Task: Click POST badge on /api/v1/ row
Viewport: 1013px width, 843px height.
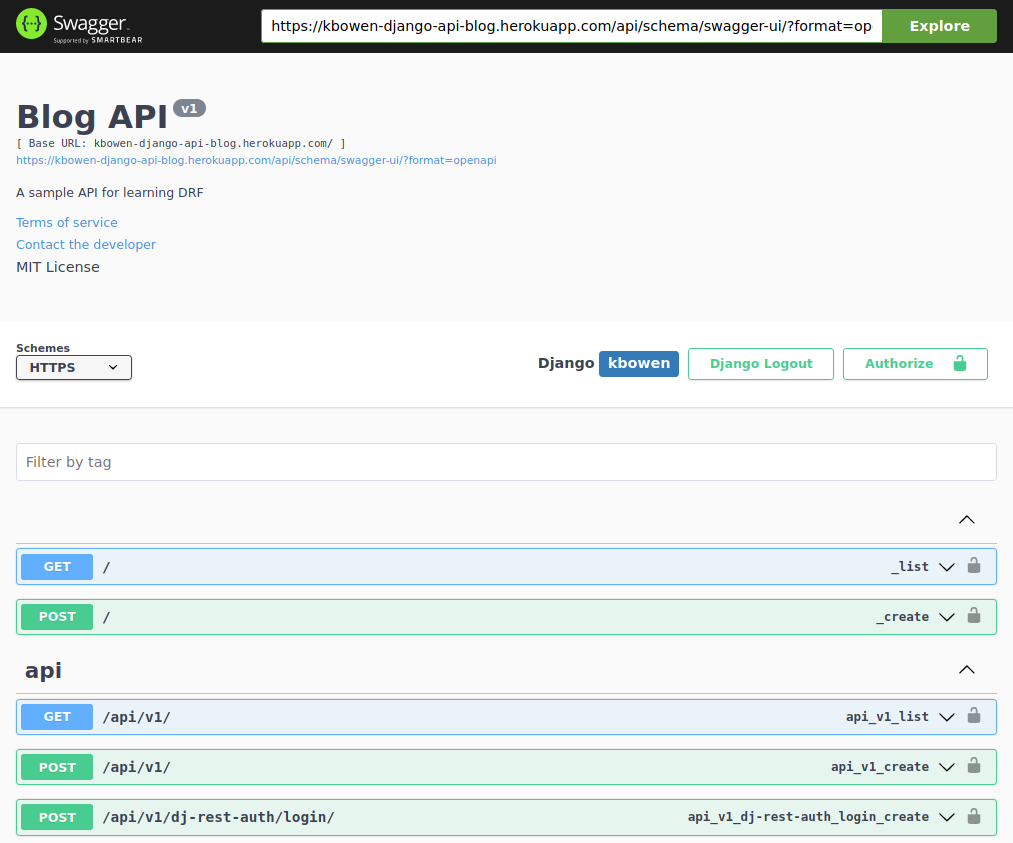Action: [x=57, y=767]
